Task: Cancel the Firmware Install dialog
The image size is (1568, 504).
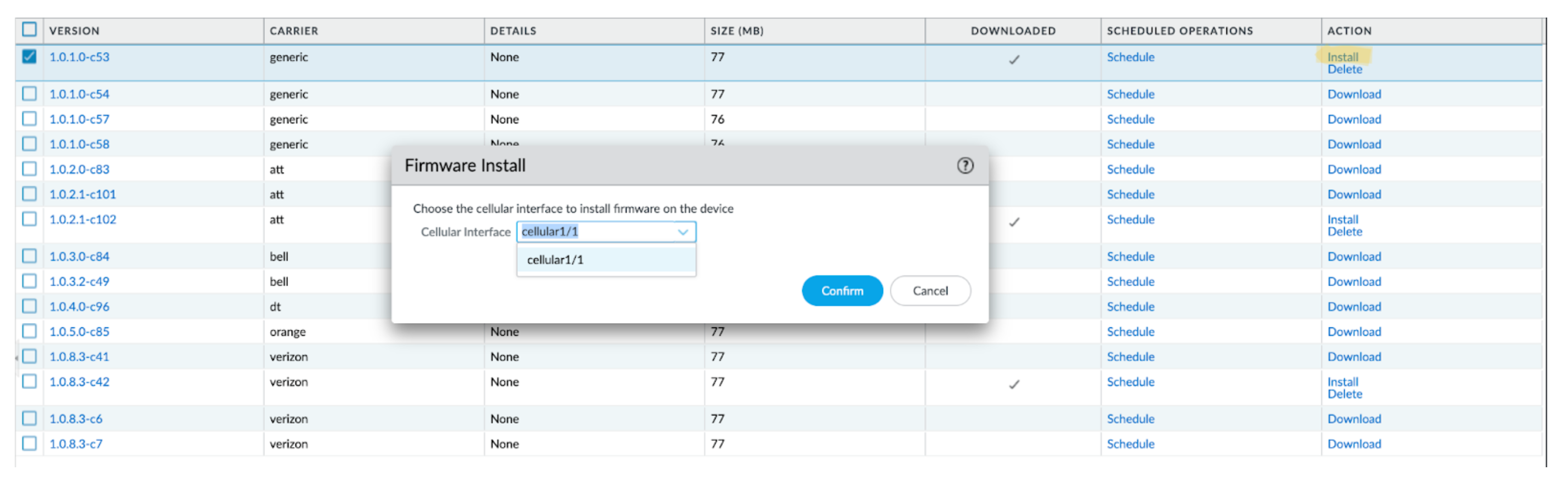Action: point(929,291)
